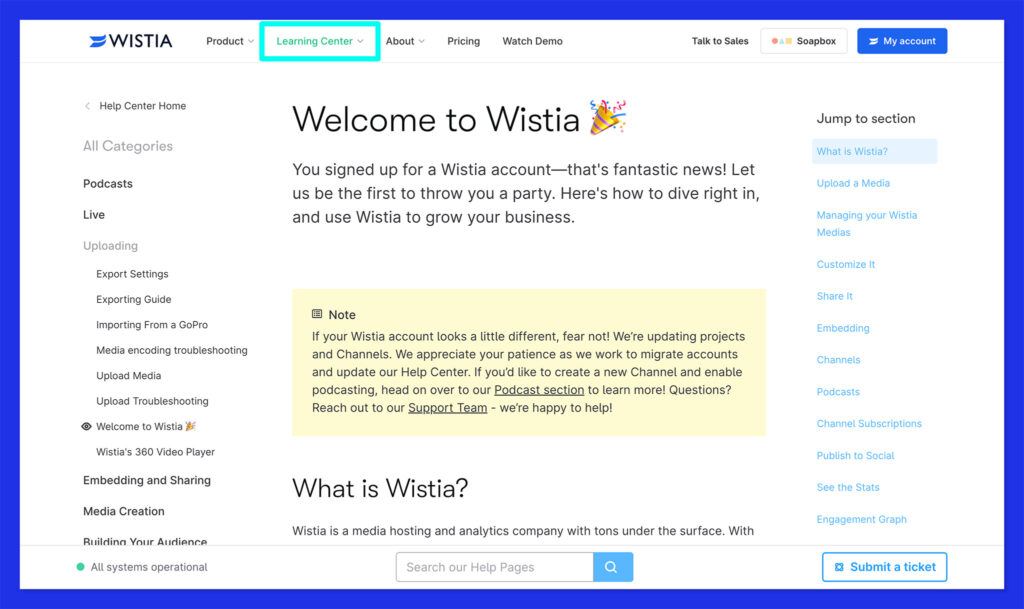Select Watch Demo in navigation
Screen dimensions: 1024x609
pyautogui.click(x=532, y=41)
